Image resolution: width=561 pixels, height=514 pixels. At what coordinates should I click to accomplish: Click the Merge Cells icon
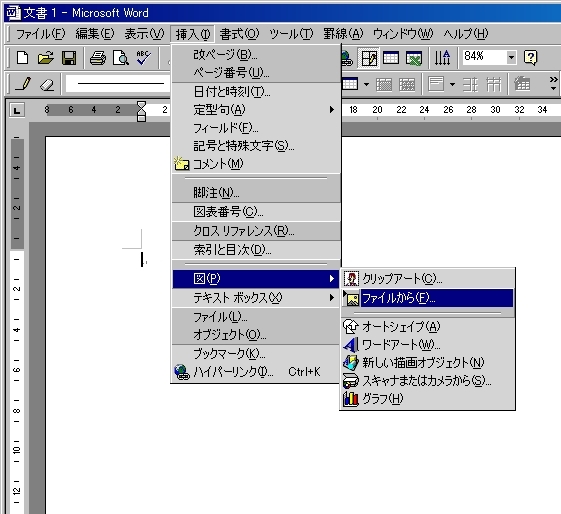pyautogui.click(x=384, y=84)
